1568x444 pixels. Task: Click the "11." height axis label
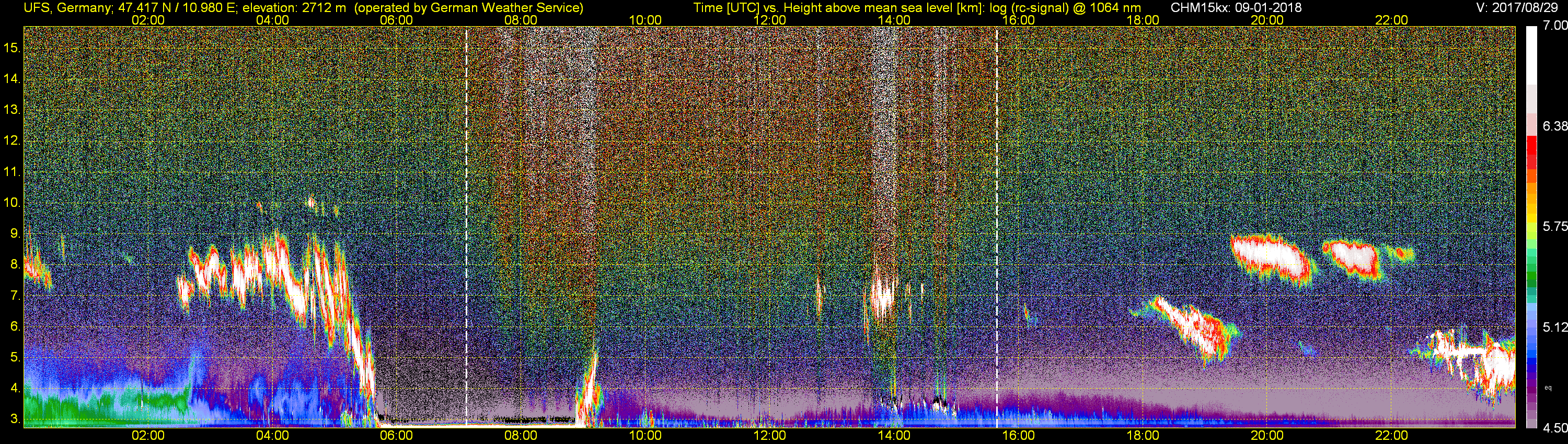click(x=12, y=171)
